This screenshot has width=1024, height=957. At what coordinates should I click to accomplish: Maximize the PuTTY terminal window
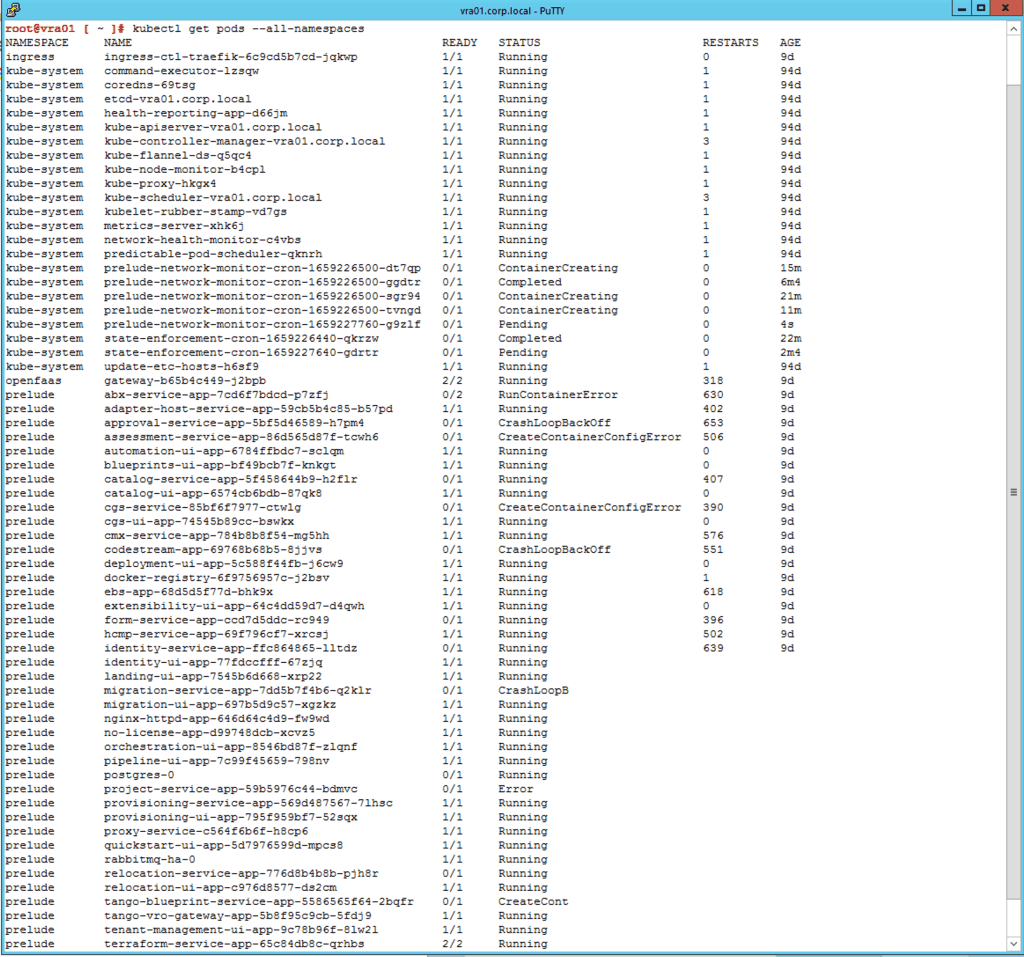pyautogui.click(x=980, y=9)
